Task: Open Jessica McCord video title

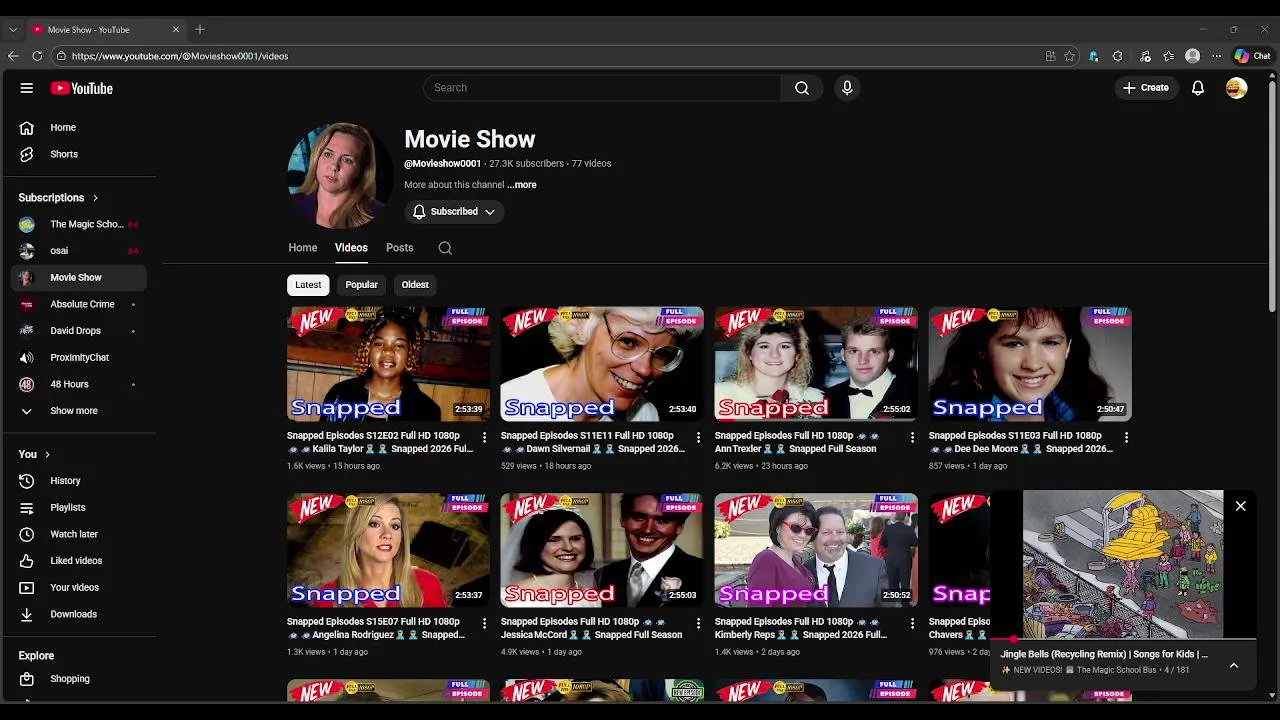Action: (x=591, y=628)
